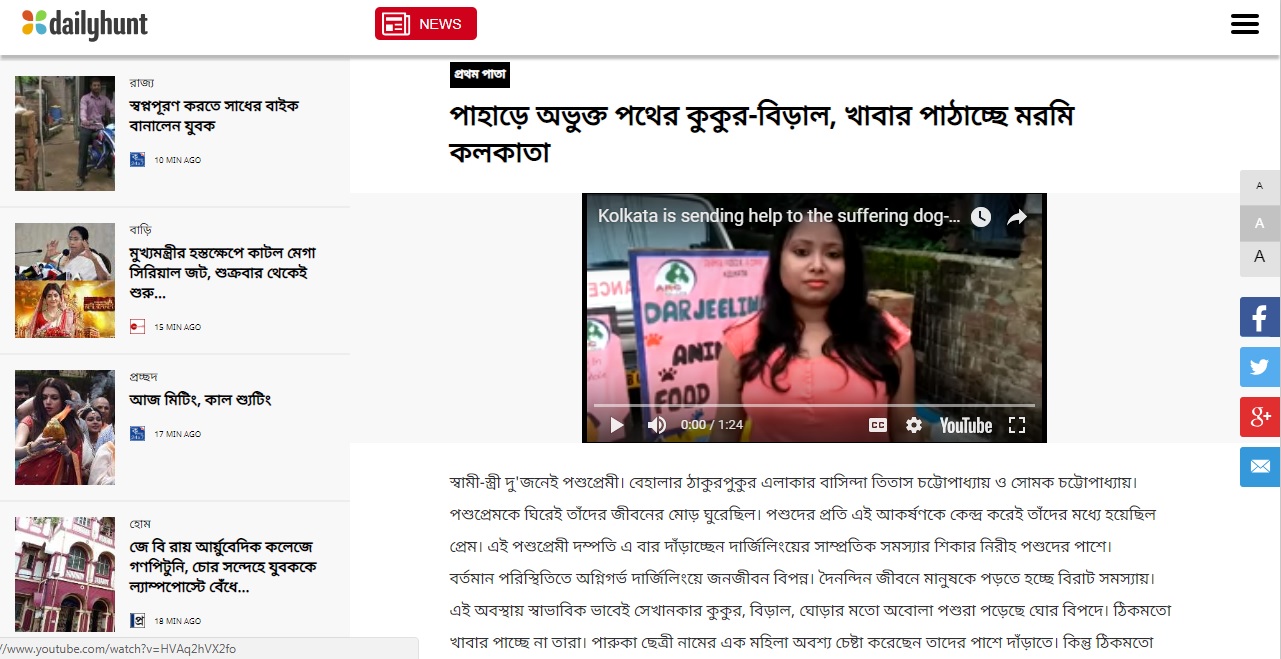Click the Watch later clock icon

coord(981,217)
